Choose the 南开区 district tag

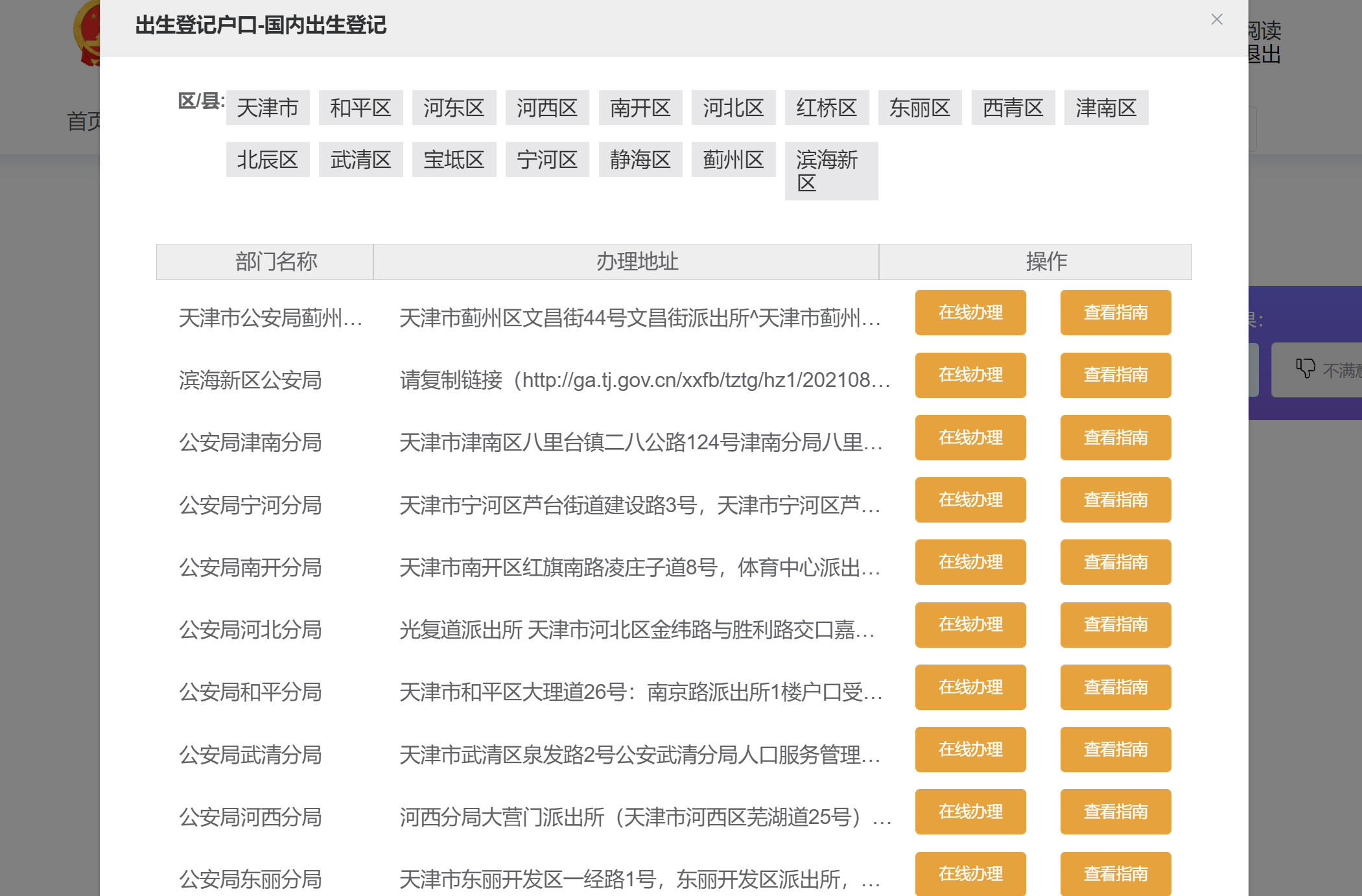pos(640,108)
